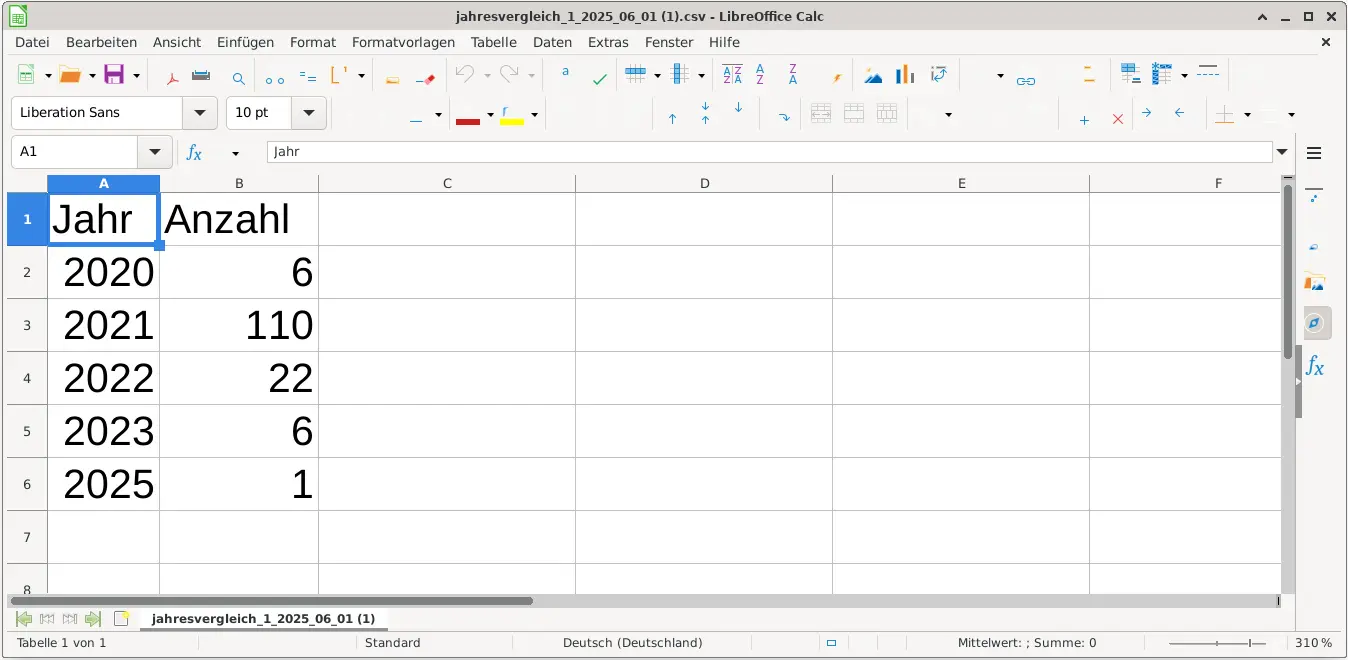This screenshot has width=1348, height=660.
Task: Toggle print preview magnifier icon
Action: [238, 77]
